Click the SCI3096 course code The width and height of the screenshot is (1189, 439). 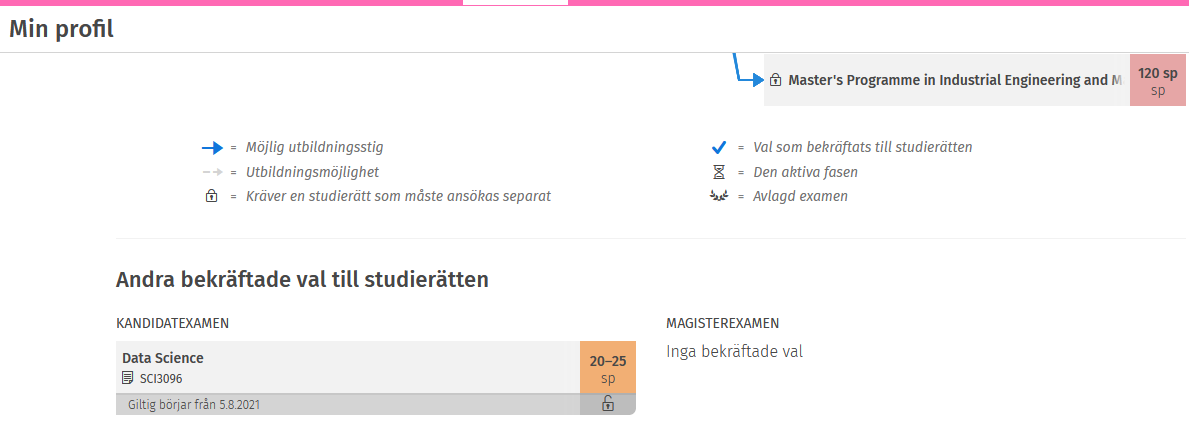click(161, 378)
